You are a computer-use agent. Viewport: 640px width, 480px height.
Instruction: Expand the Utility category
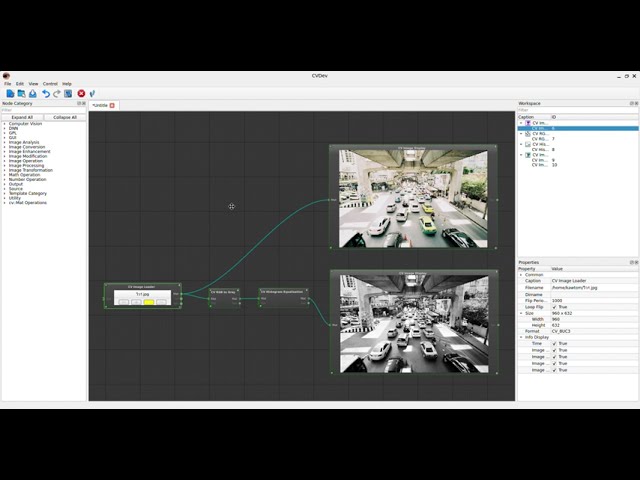coord(5,198)
